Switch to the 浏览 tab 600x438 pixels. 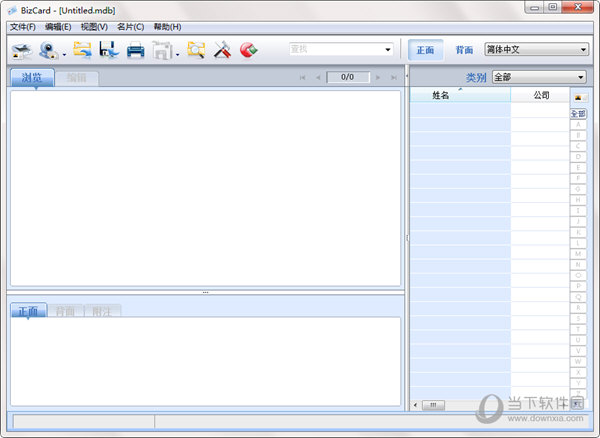click(x=32, y=78)
